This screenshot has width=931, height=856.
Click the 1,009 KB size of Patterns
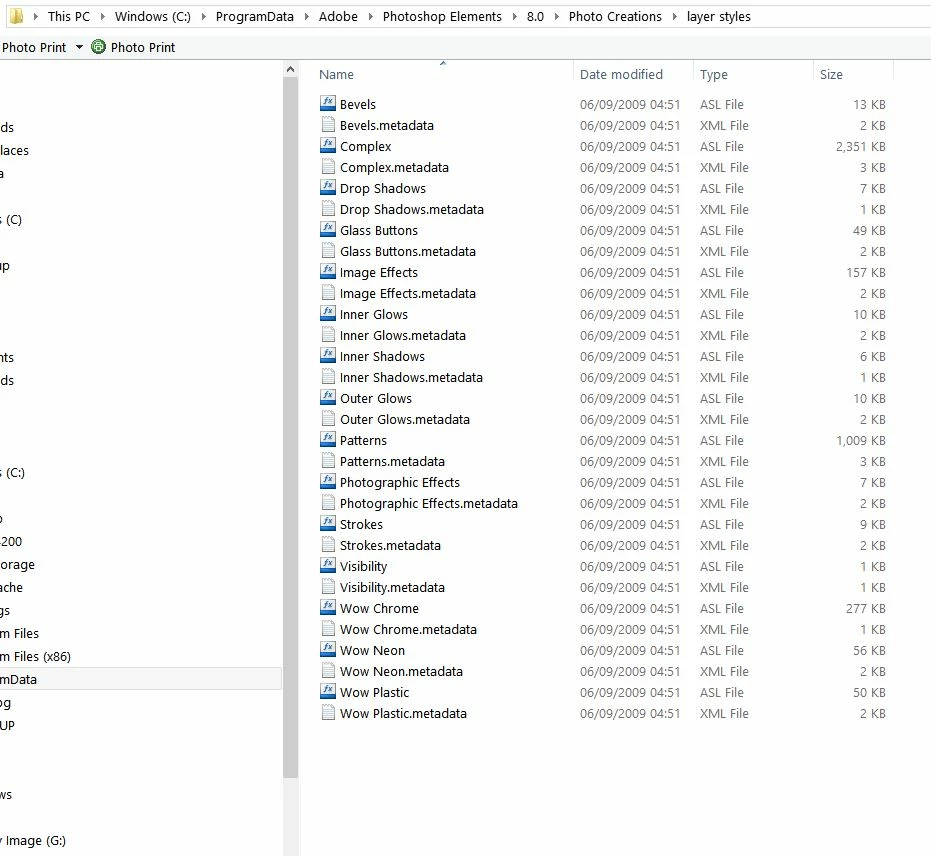pos(860,440)
